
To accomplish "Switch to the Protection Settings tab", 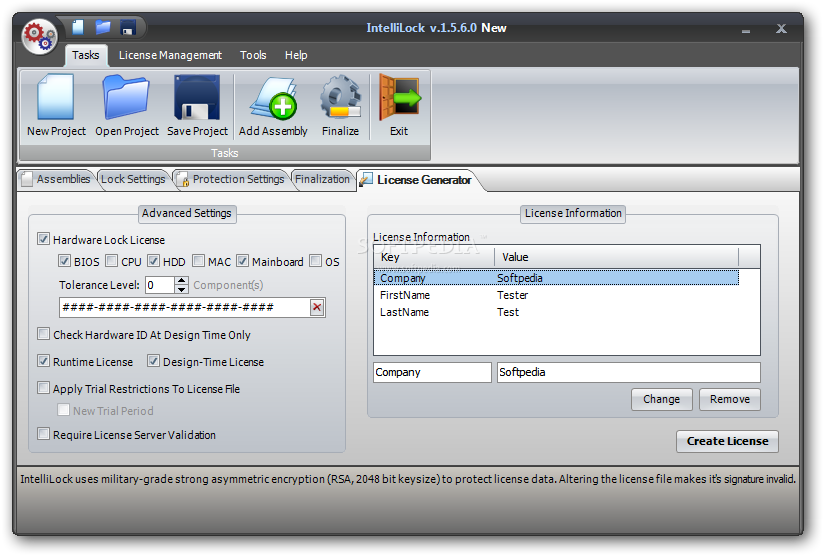I will tap(232, 179).
